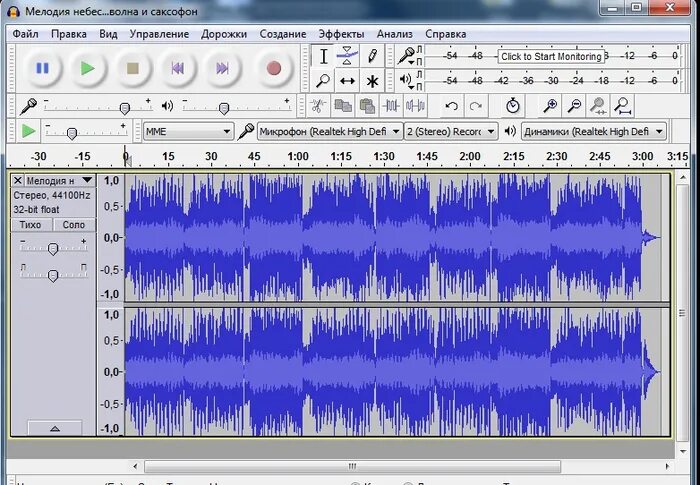
Task: Click the playback meter speaker icon
Action: 406,80
